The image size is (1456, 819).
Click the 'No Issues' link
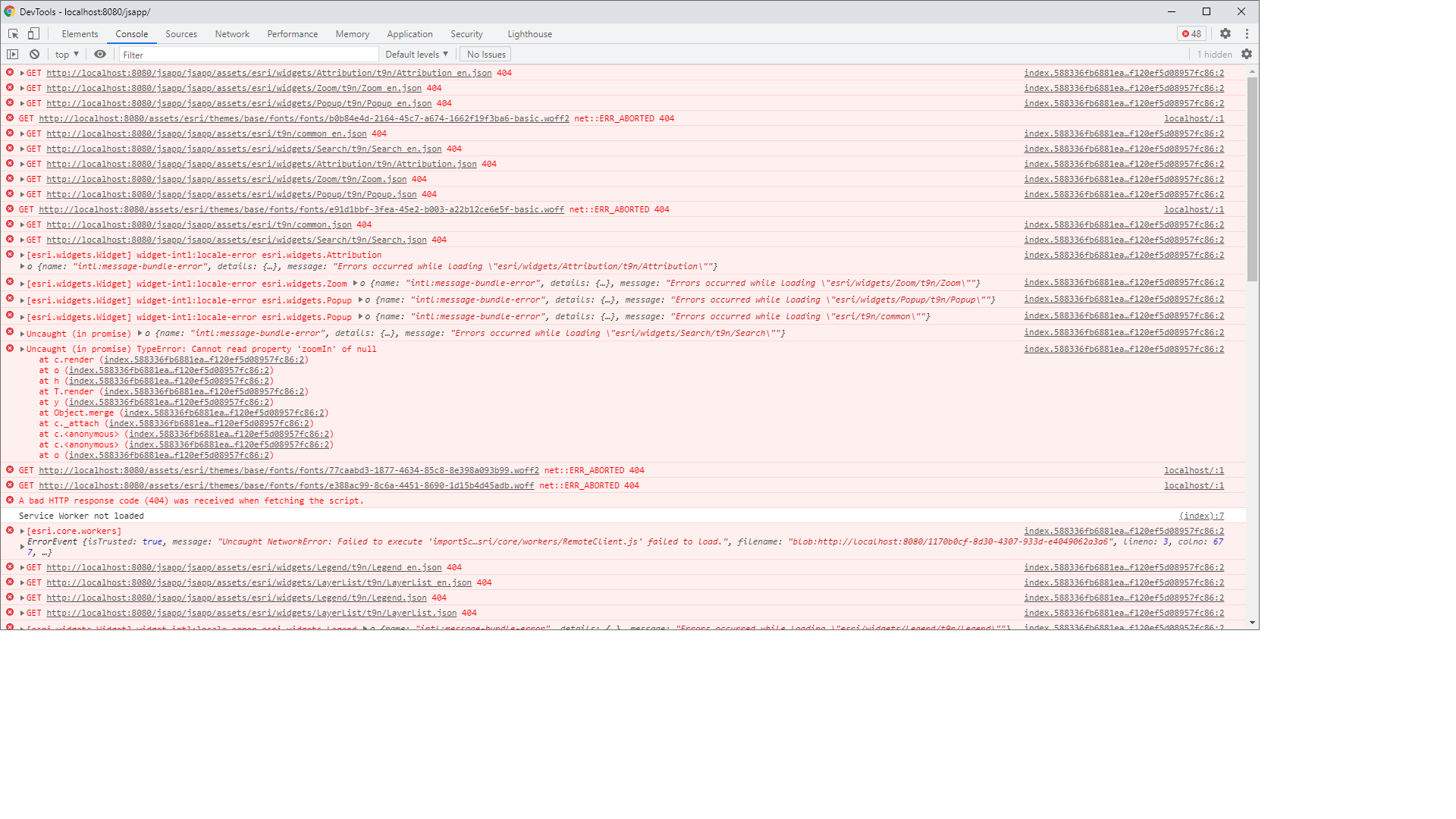[485, 54]
